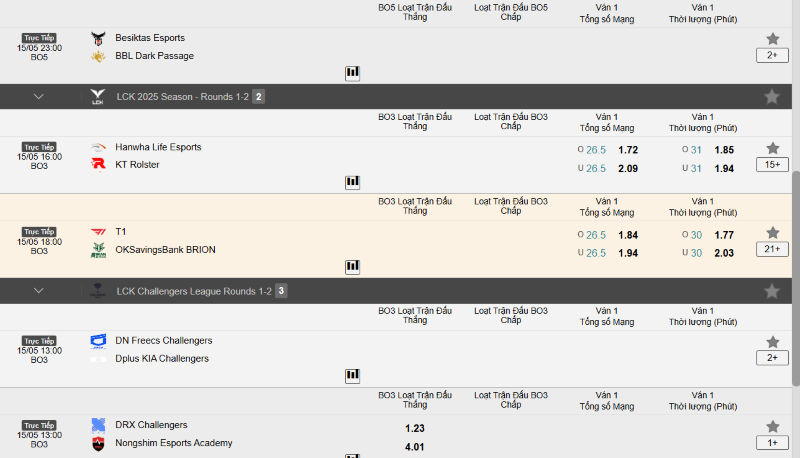Favorite the LCK 2025 Season league

pyautogui.click(x=772, y=97)
